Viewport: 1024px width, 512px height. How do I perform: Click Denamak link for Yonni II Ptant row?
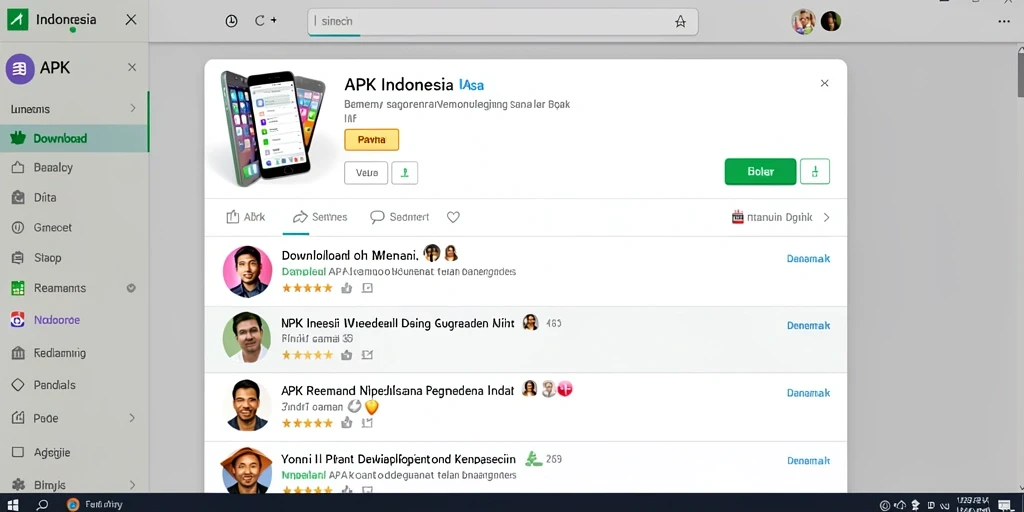click(x=808, y=460)
